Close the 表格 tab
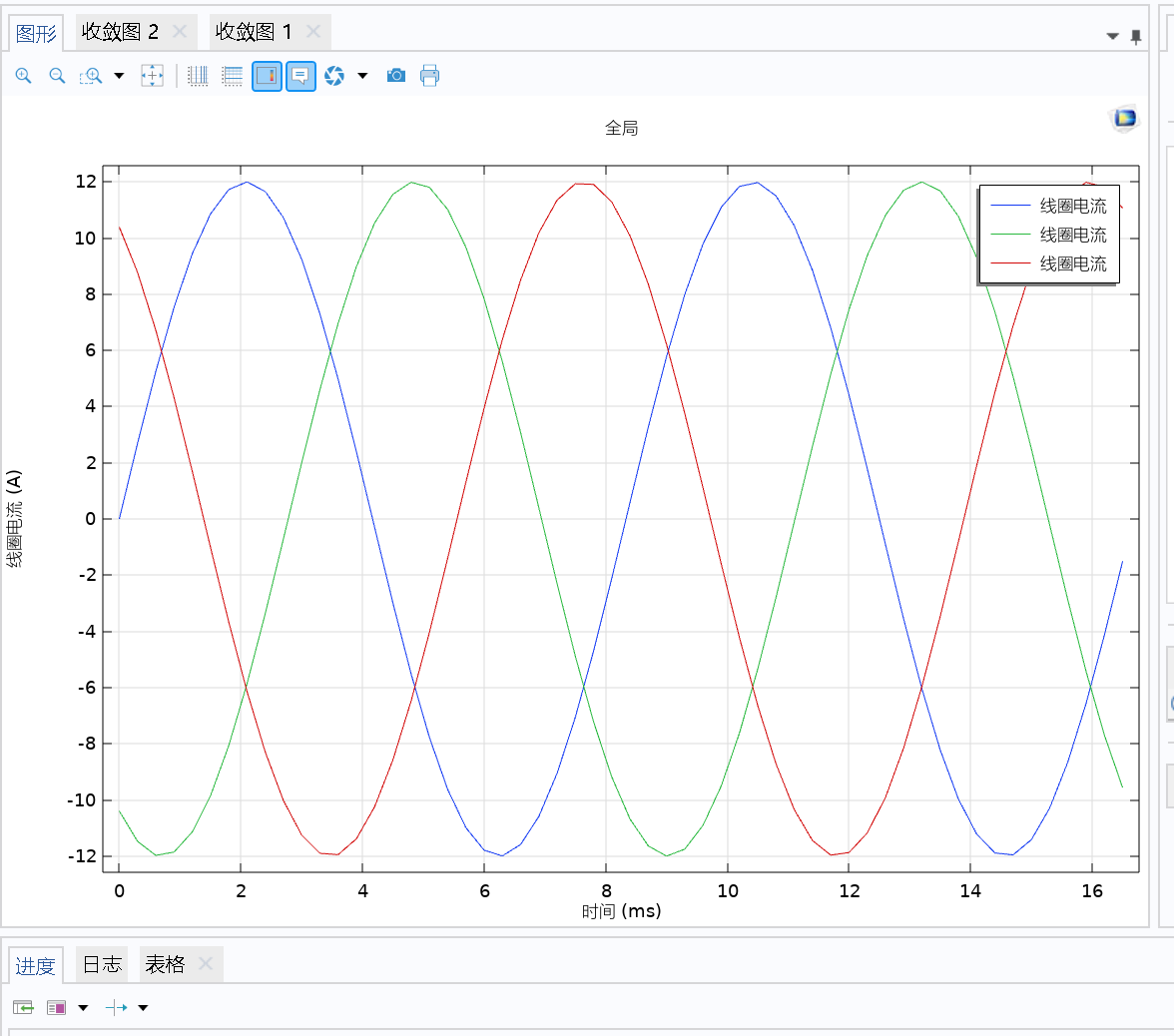The height and width of the screenshot is (1036, 1174). (x=206, y=964)
